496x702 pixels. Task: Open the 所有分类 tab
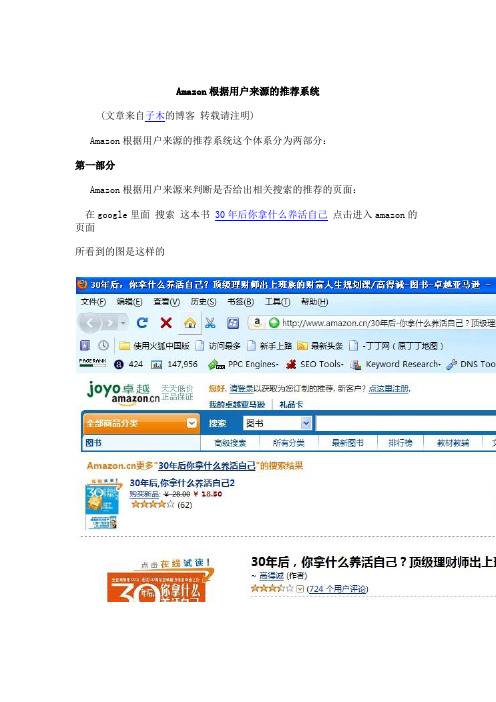pyautogui.click(x=289, y=443)
